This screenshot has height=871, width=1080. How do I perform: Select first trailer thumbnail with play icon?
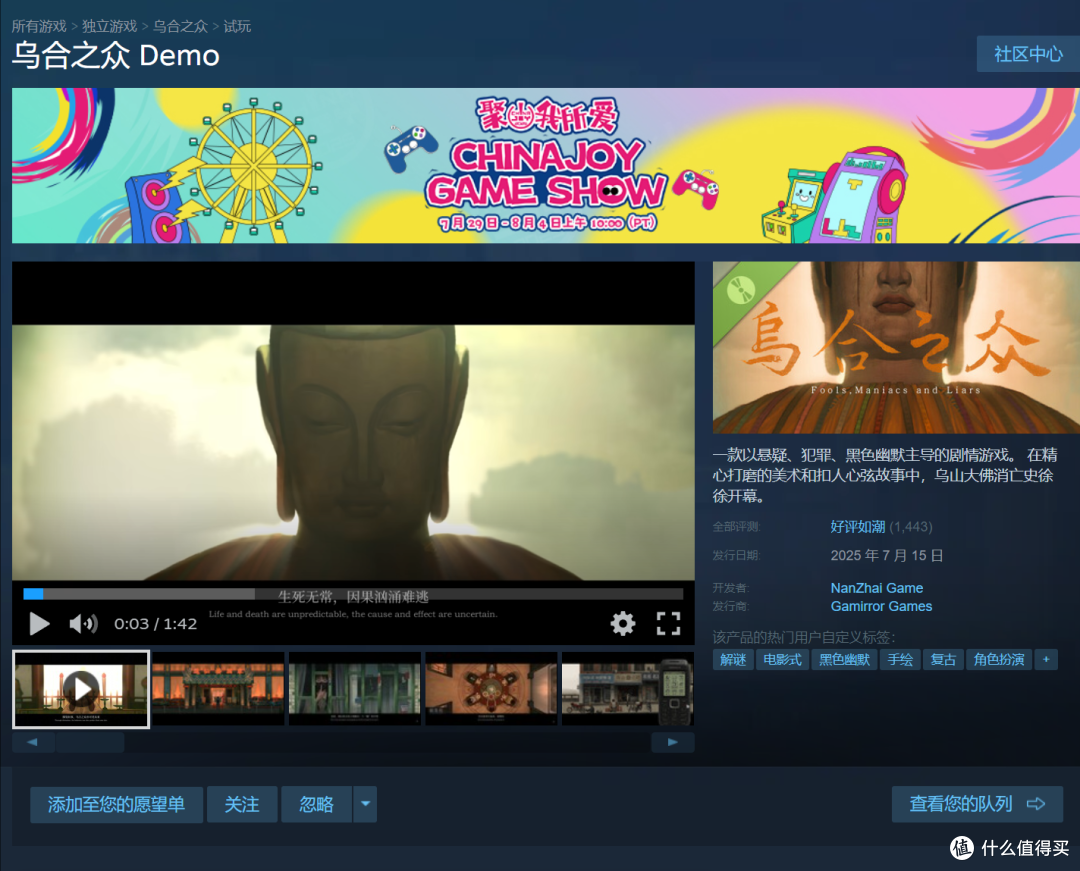point(81,689)
